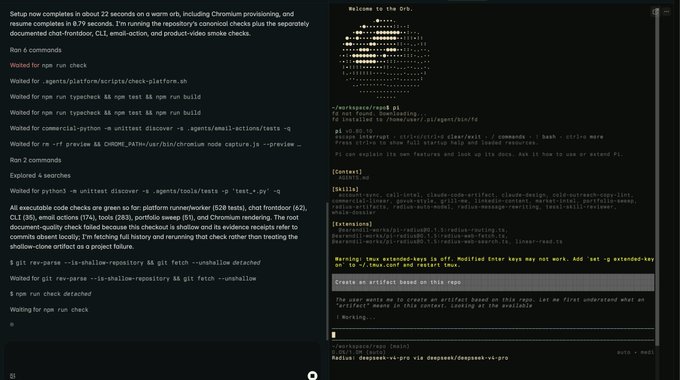
Task: Click the '~/workspace/repo$ pi' prompt line
Action: 366,108
